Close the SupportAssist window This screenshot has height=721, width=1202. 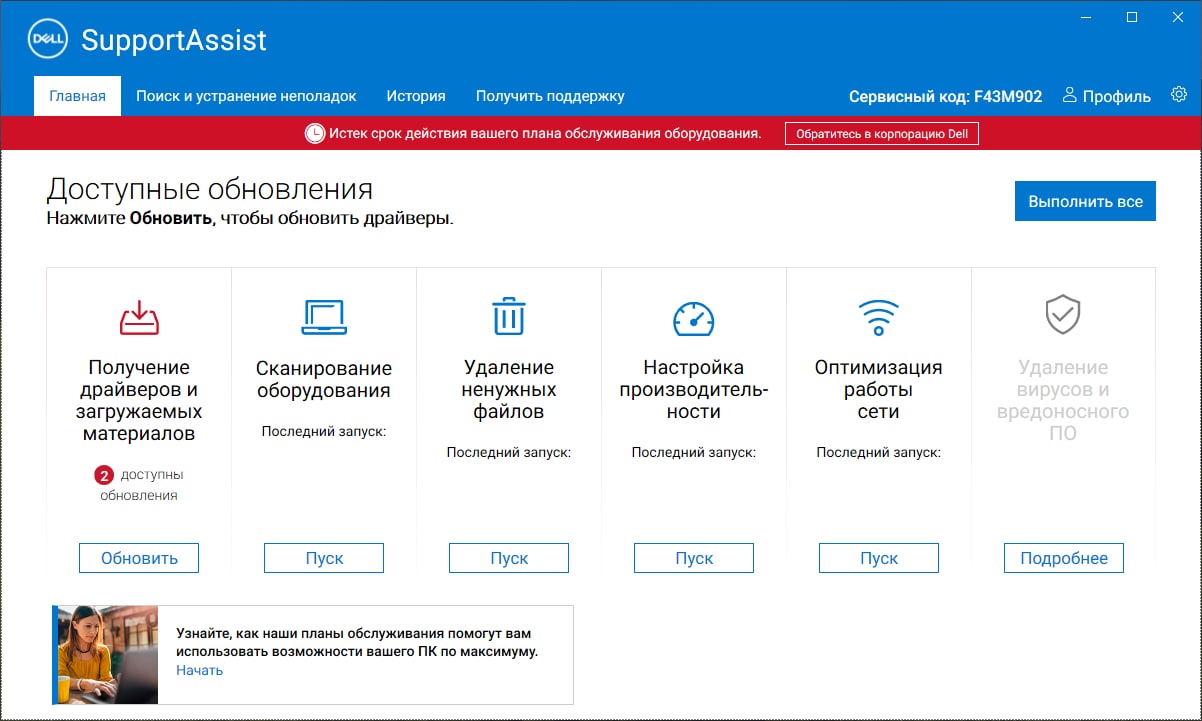click(x=1178, y=17)
